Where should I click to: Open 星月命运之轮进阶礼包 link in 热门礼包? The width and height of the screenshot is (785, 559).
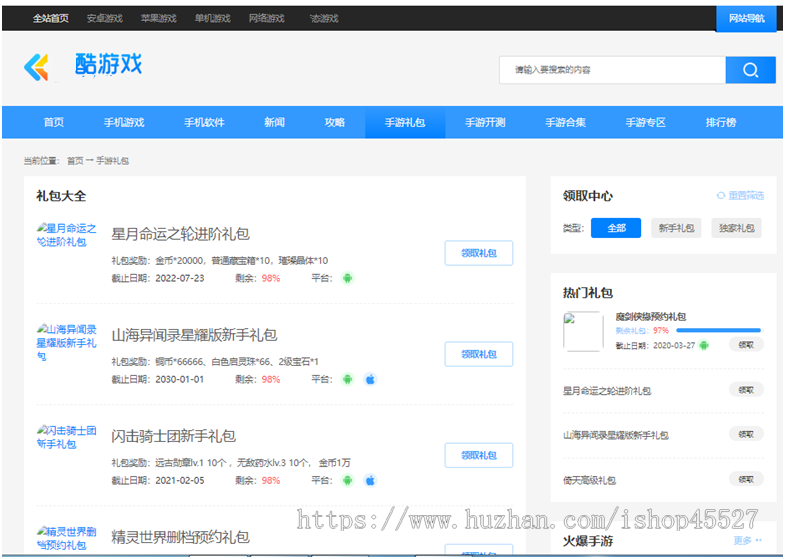click(x=607, y=391)
